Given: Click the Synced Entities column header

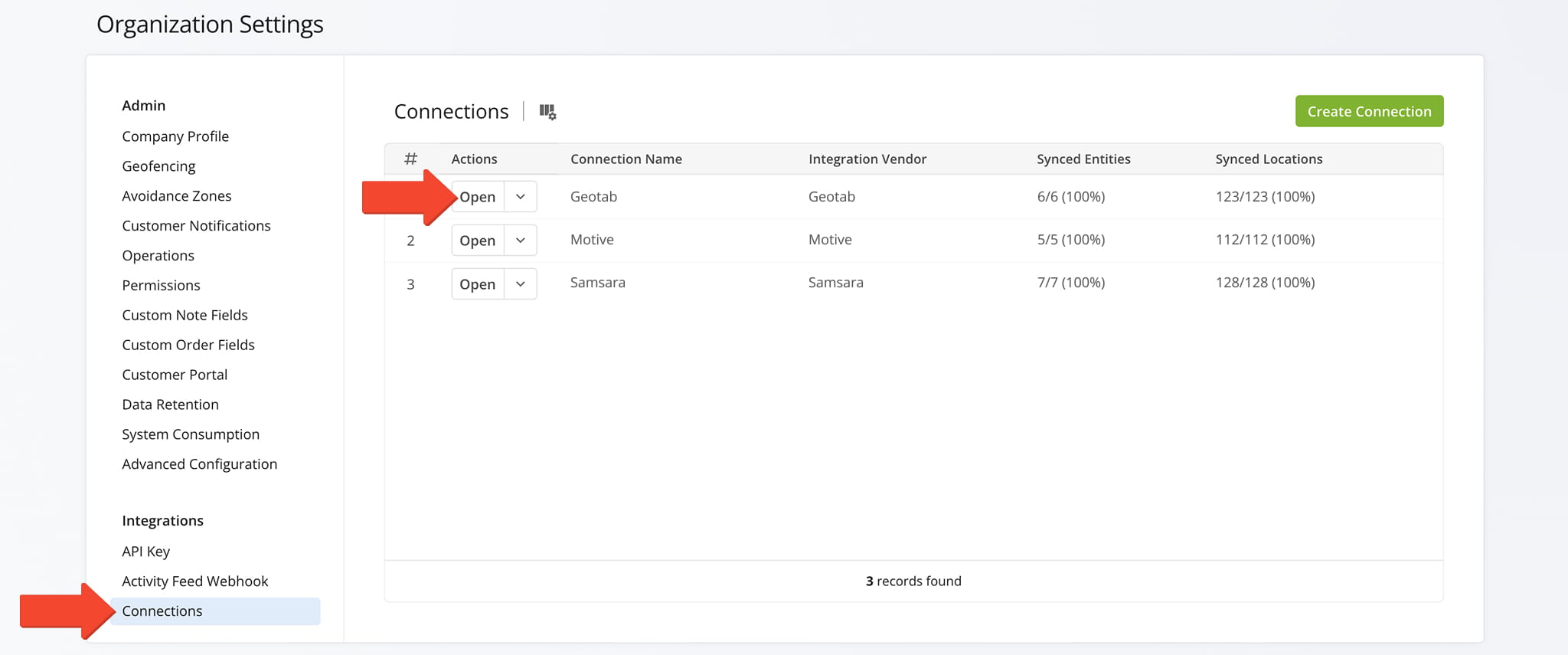Looking at the screenshot, I should [x=1083, y=159].
